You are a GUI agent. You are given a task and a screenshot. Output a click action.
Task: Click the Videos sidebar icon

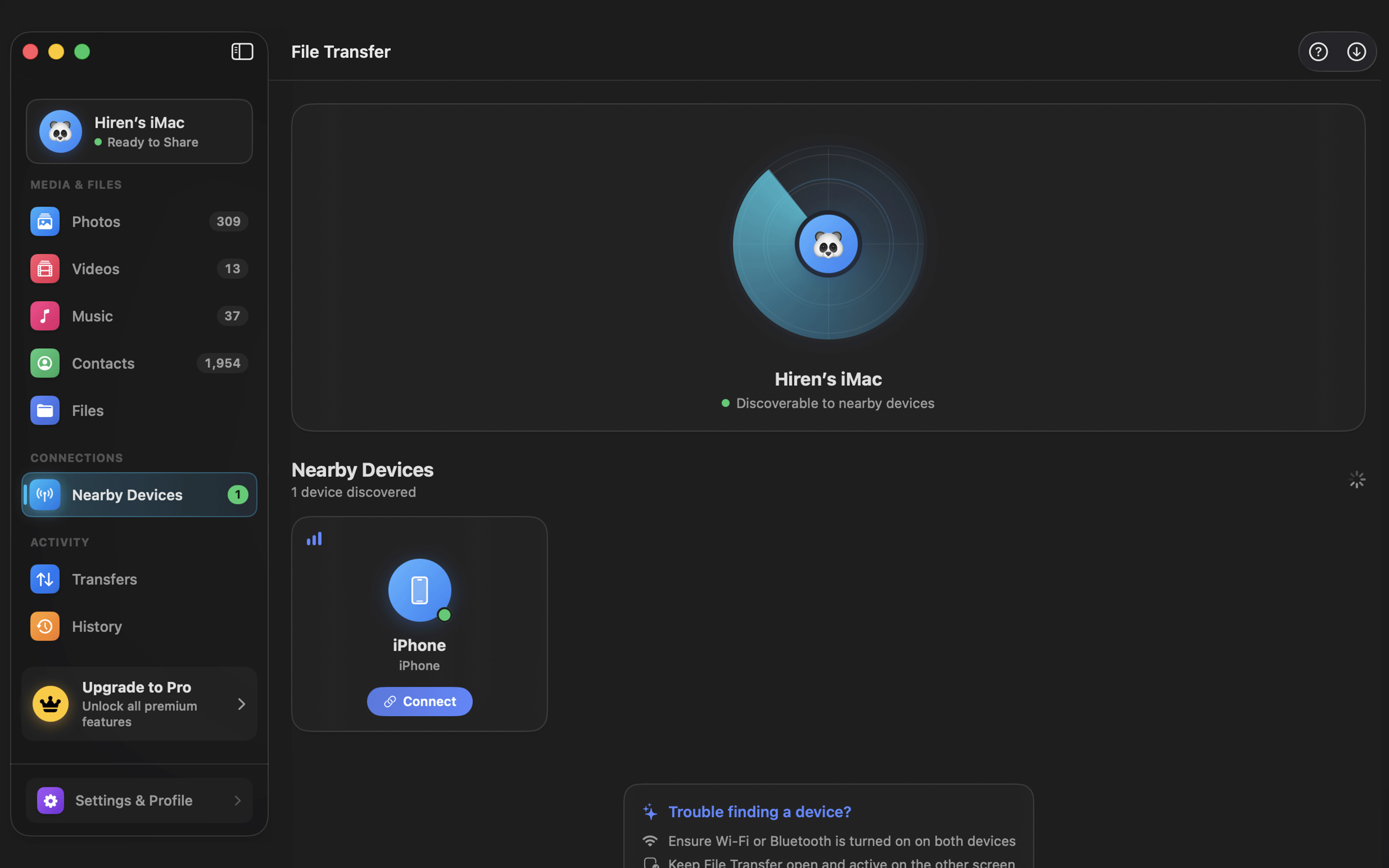click(x=45, y=269)
